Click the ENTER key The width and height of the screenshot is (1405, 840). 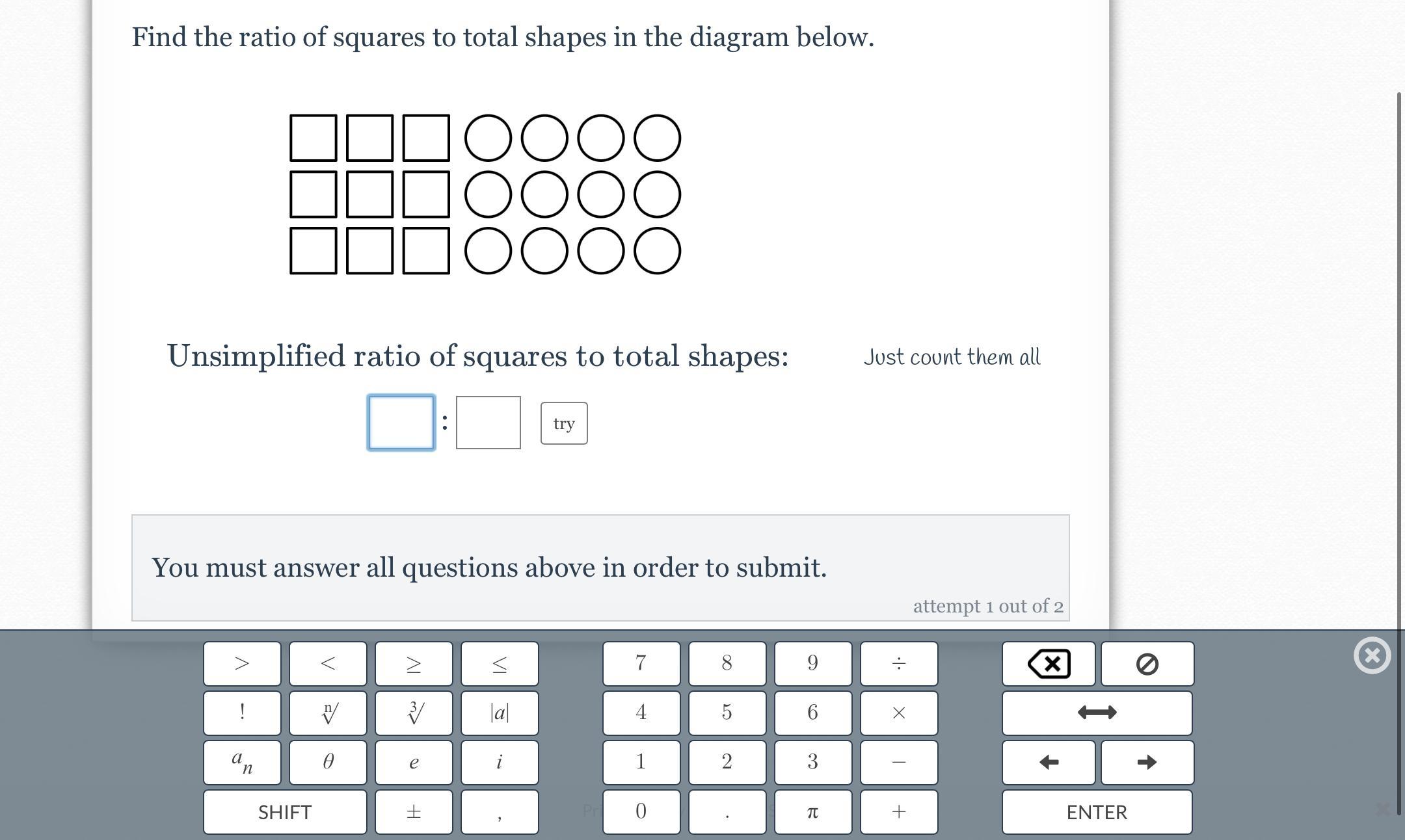[x=1097, y=812]
